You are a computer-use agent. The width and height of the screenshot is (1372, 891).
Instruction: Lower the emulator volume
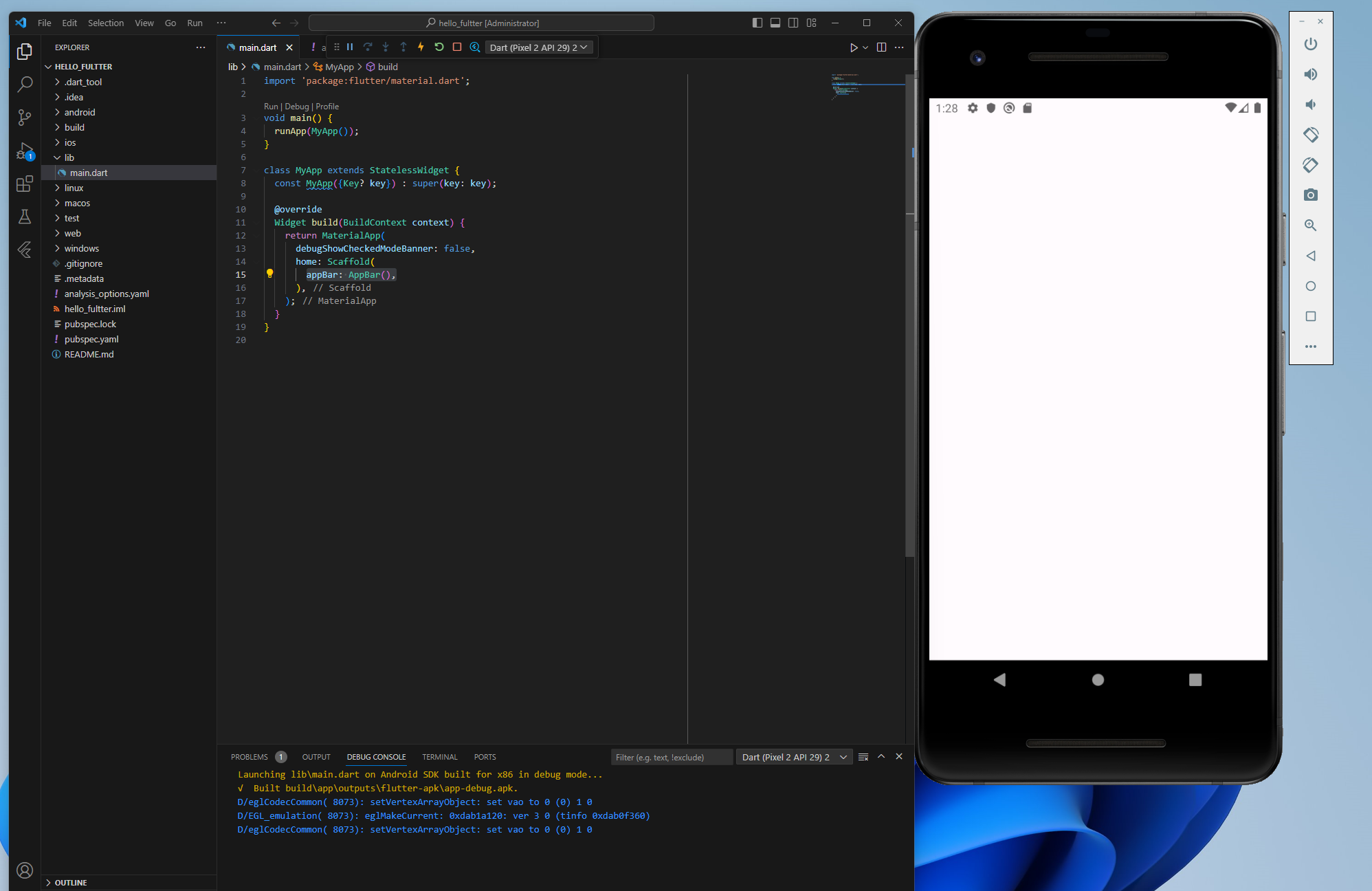point(1311,104)
